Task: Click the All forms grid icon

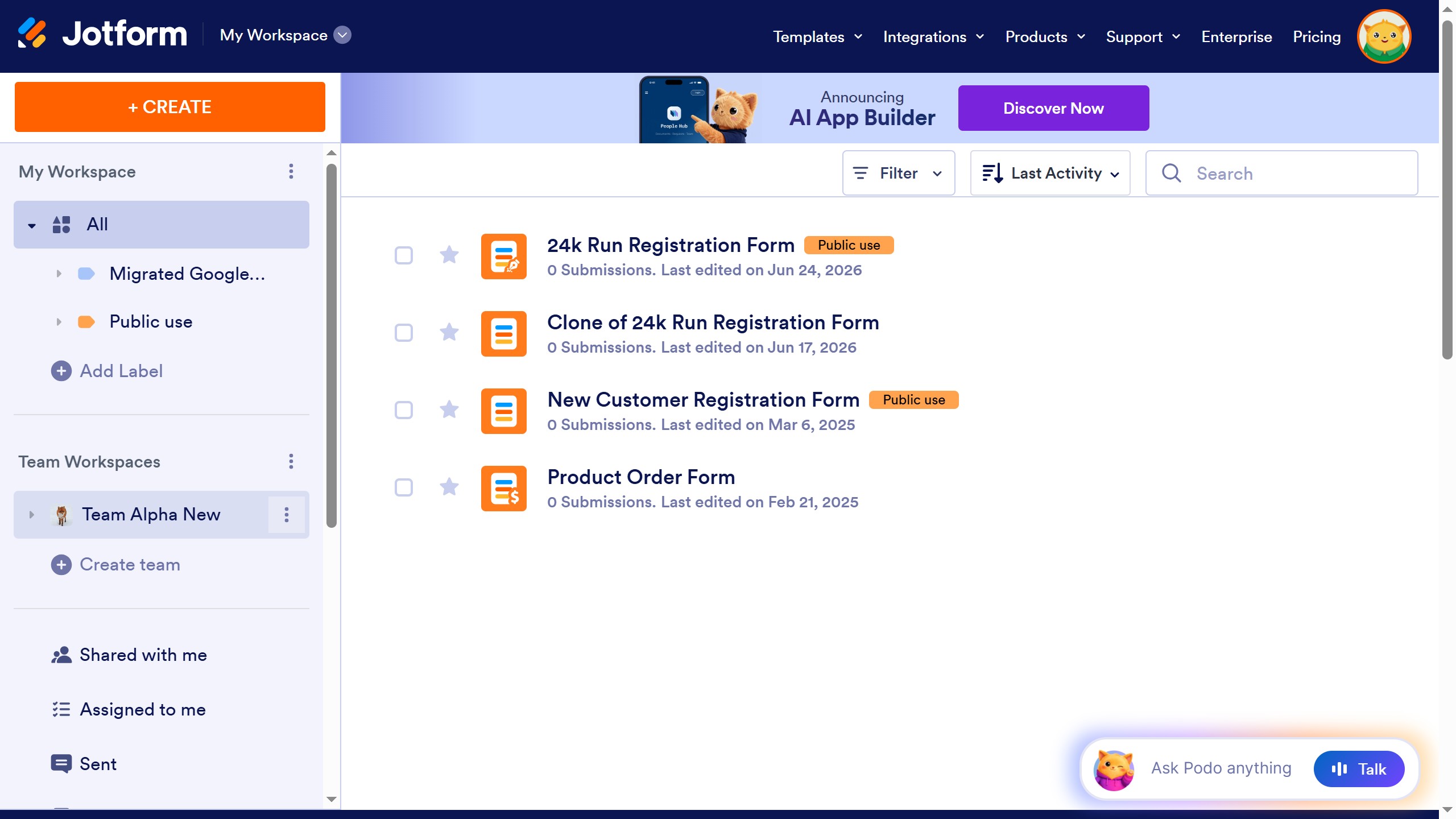Action: click(61, 225)
